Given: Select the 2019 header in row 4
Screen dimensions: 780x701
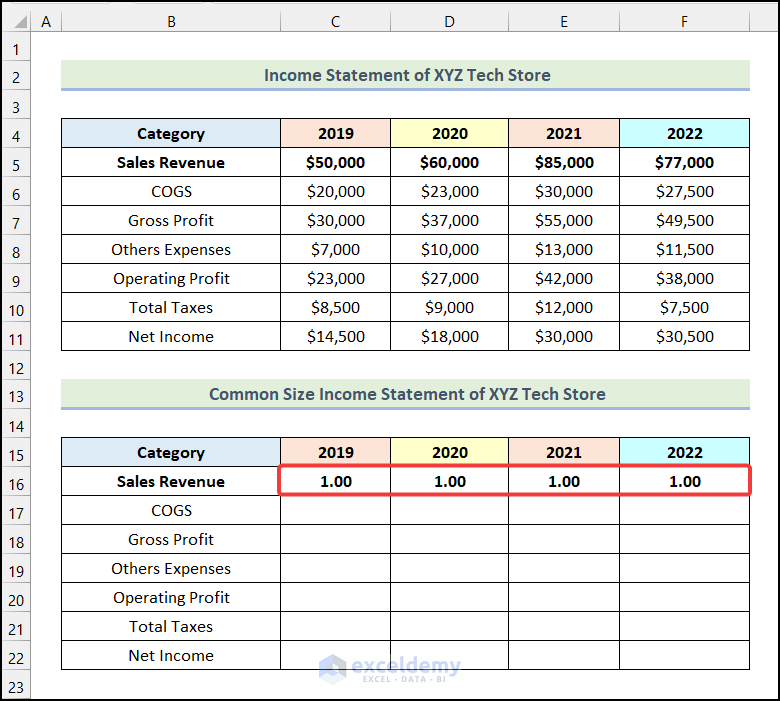Looking at the screenshot, I should coord(336,133).
